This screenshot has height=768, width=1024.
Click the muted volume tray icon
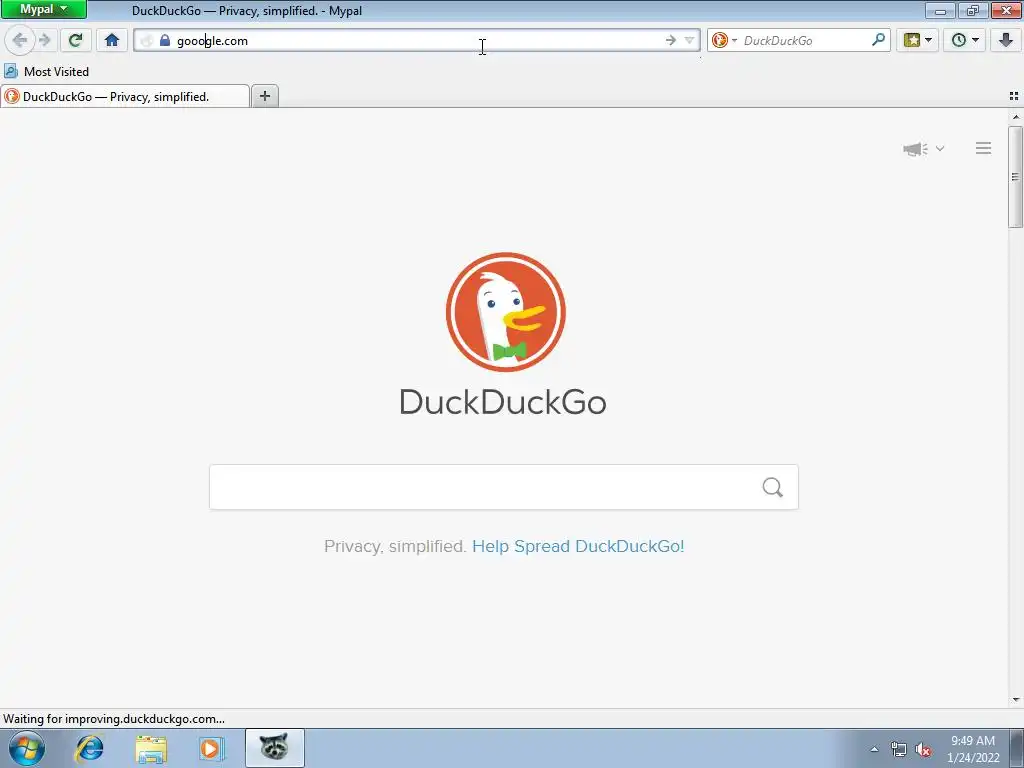point(923,750)
